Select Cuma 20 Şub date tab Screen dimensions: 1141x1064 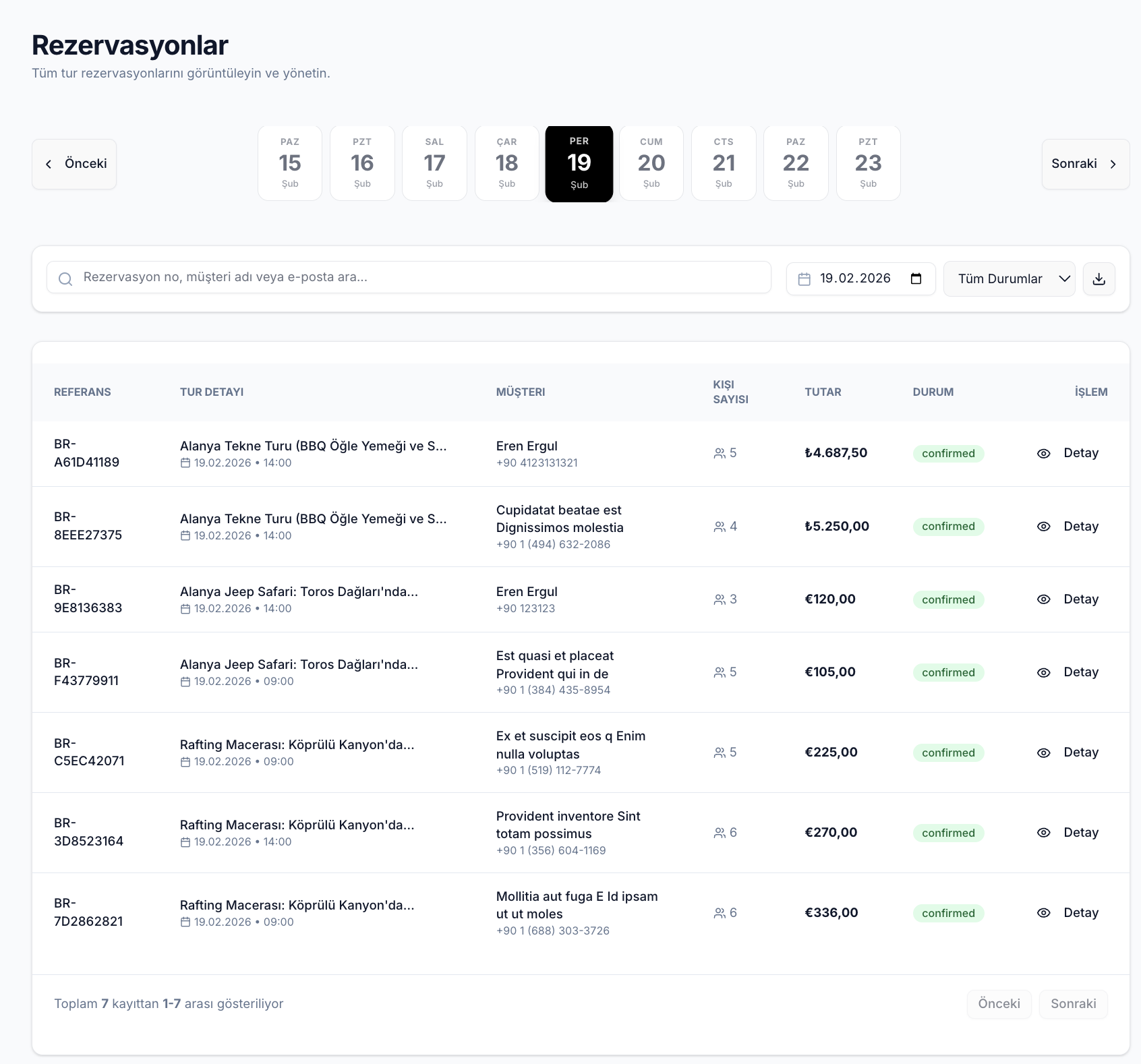[651, 163]
